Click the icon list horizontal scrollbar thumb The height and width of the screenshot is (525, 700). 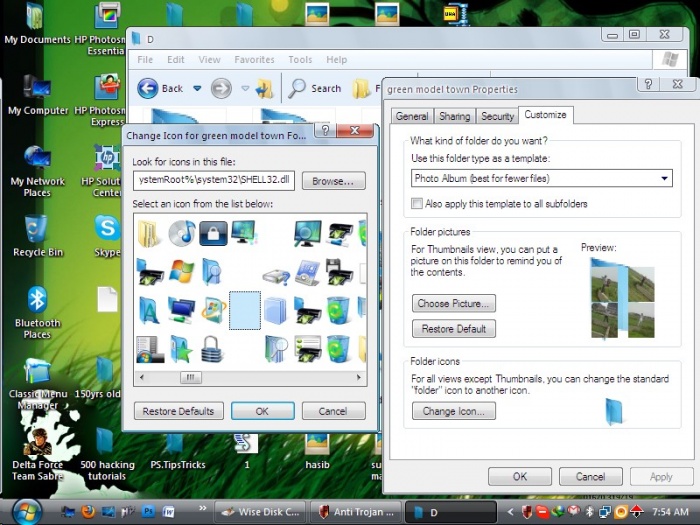pos(191,377)
